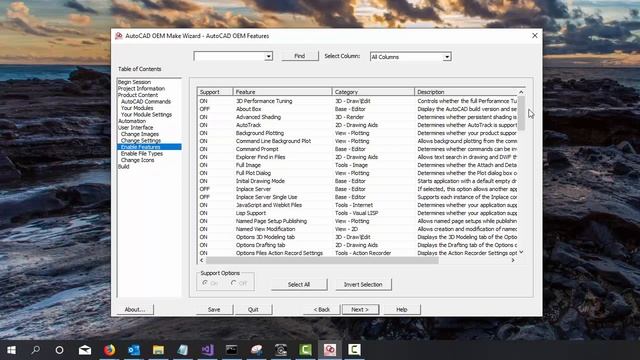Select the Inplace Server Single Use row
The width and height of the screenshot is (640, 360).
tap(358, 197)
